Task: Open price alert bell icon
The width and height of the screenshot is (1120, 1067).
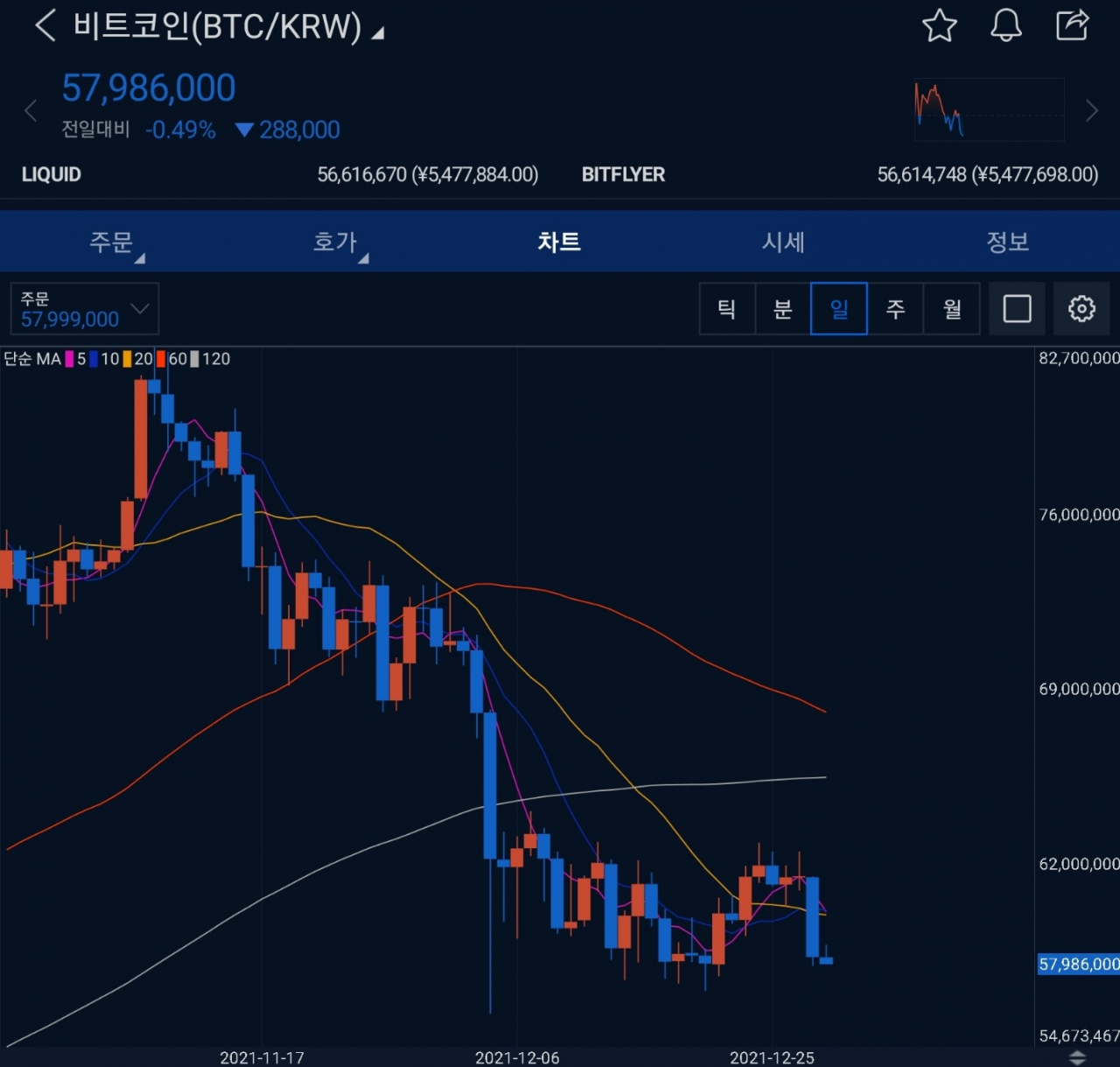Action: (1005, 25)
